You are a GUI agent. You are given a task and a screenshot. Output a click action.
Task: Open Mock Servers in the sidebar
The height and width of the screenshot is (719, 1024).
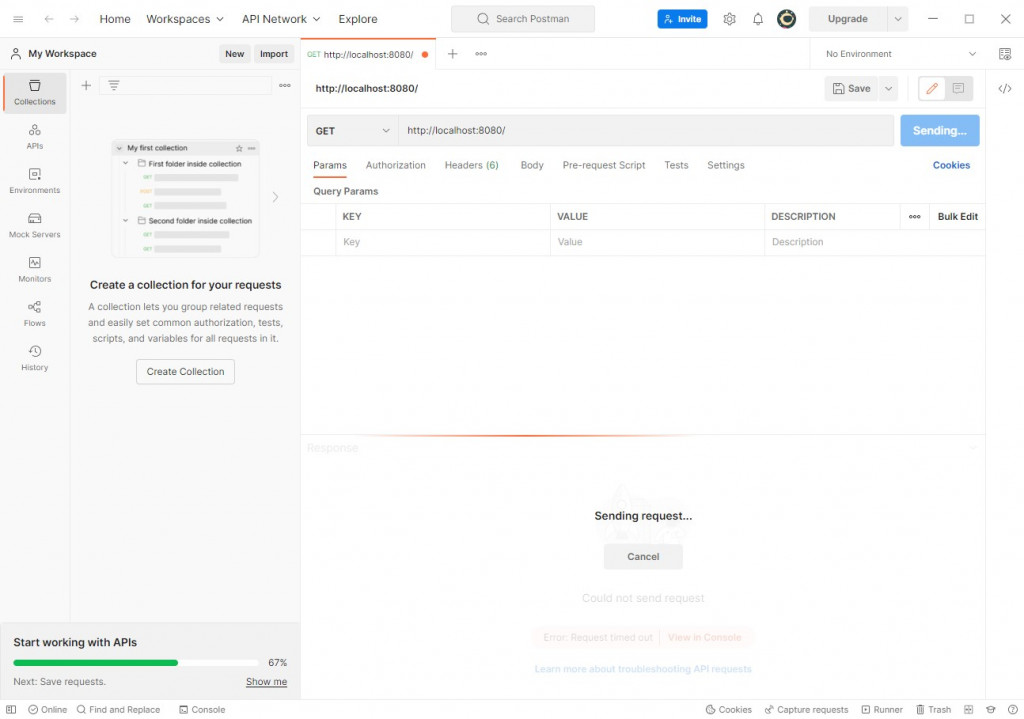(35, 225)
